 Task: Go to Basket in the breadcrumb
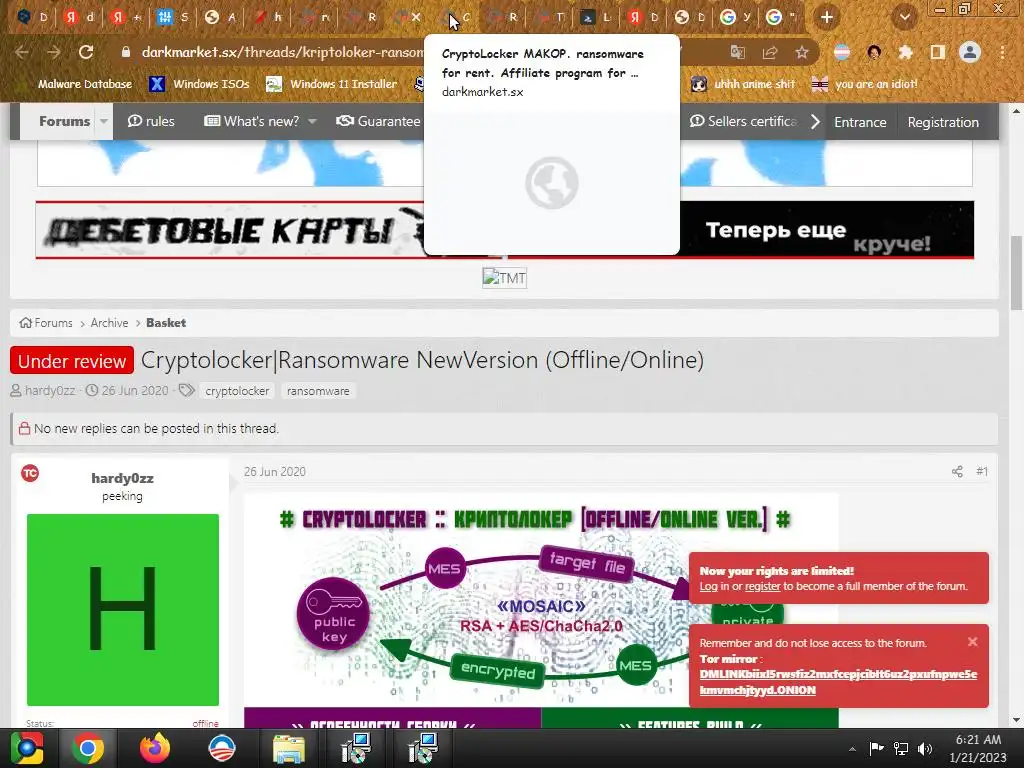pyautogui.click(x=166, y=323)
